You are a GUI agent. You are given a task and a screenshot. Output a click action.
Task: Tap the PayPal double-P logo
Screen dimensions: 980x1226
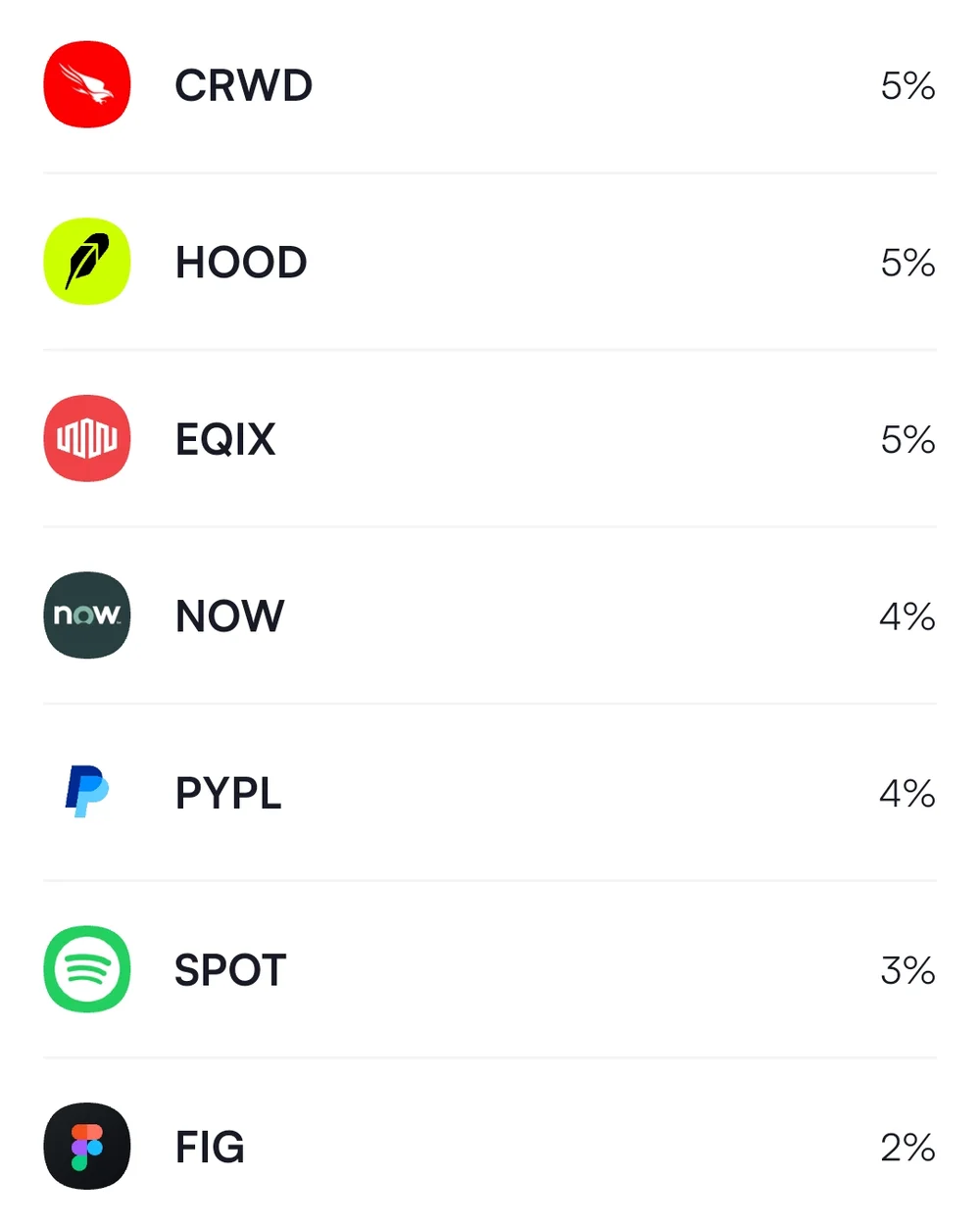(87, 792)
